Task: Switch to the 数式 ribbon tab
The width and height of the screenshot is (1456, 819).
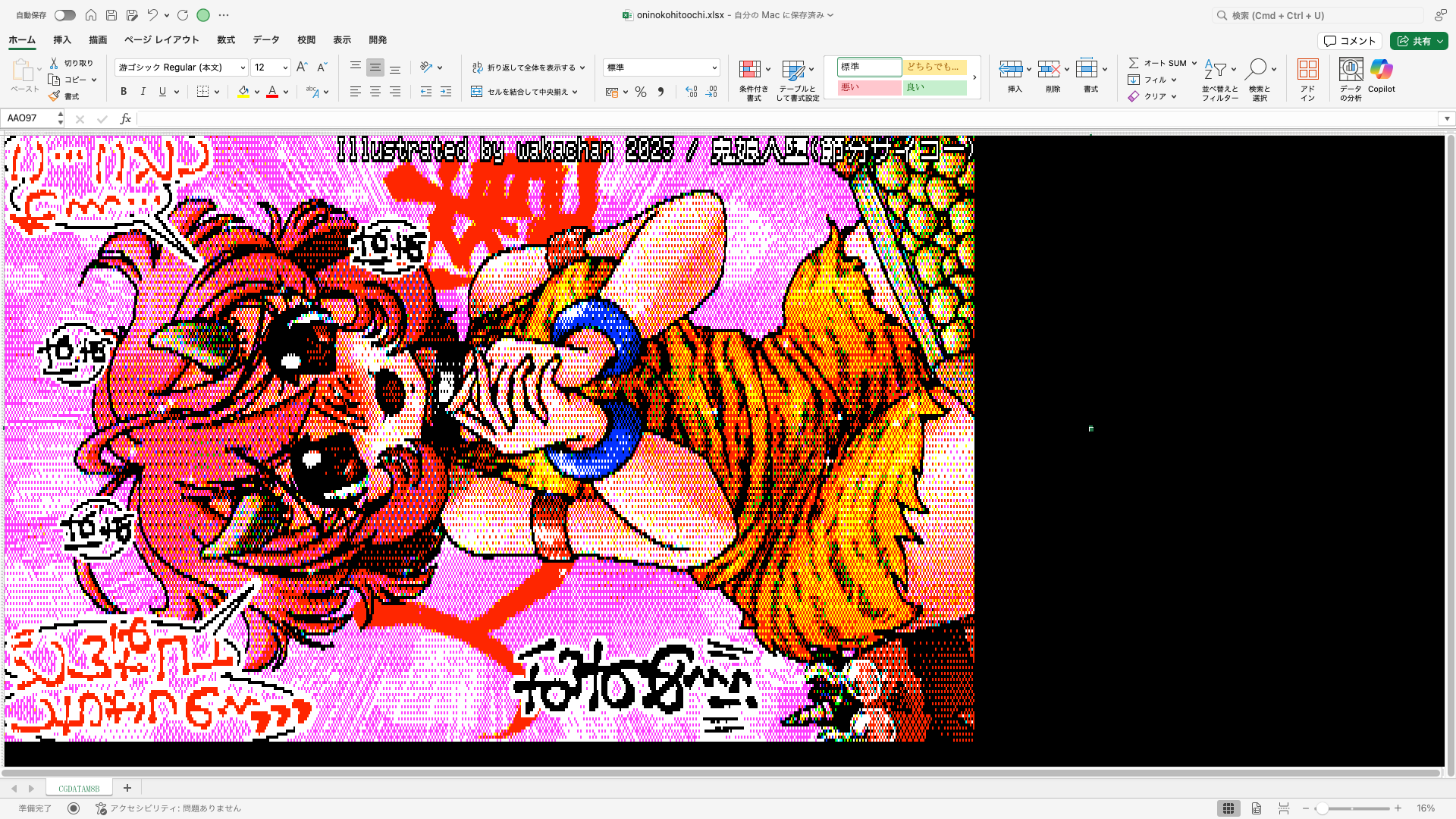Action: (x=226, y=40)
